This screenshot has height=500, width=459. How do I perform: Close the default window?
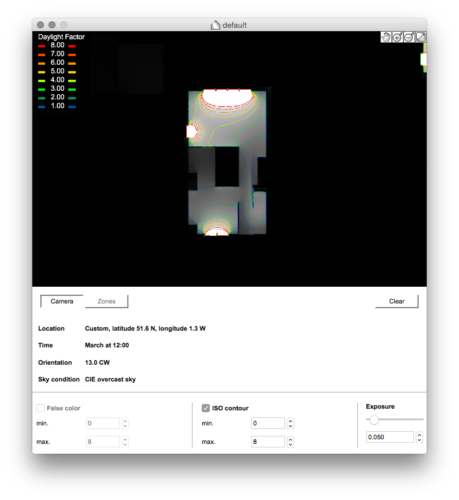pos(41,25)
